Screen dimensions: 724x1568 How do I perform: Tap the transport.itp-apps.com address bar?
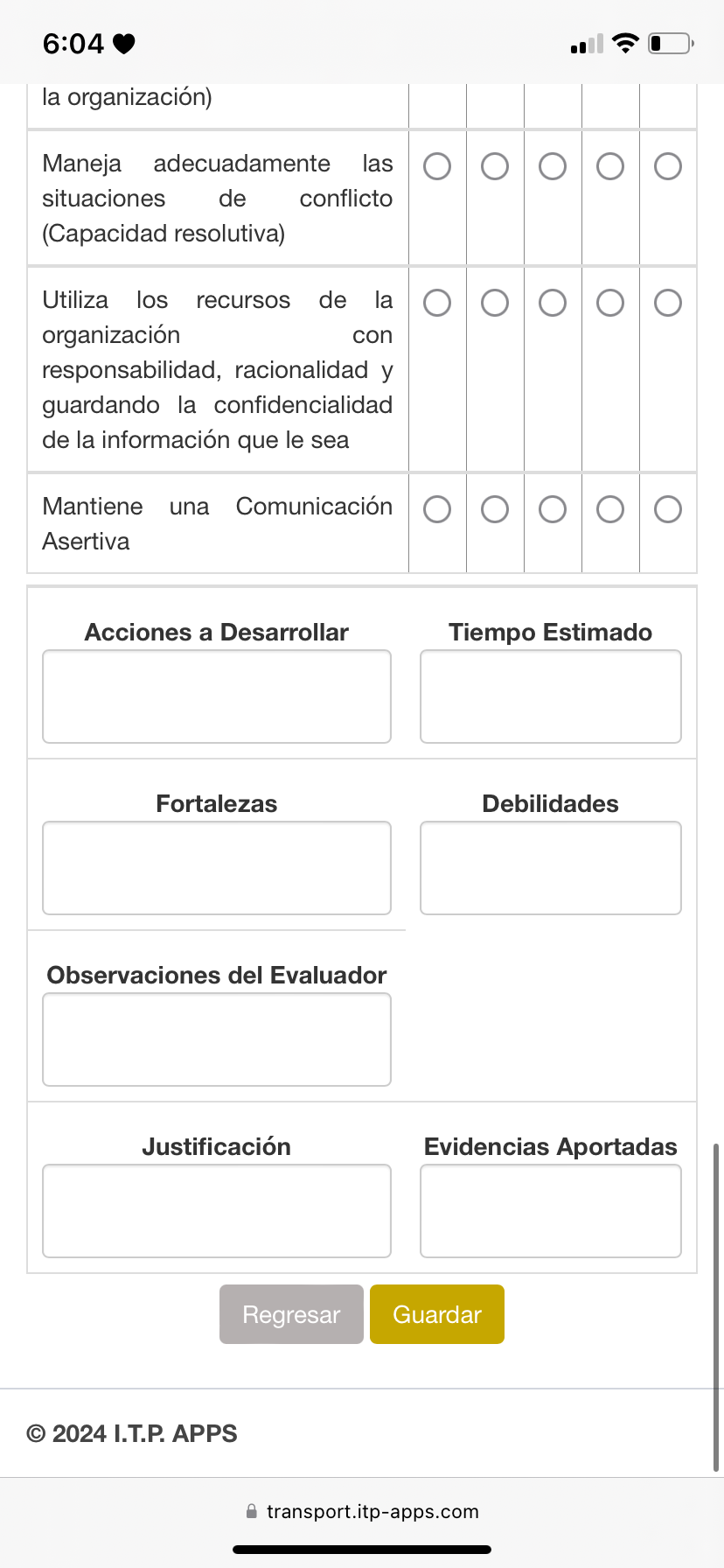point(372,1511)
